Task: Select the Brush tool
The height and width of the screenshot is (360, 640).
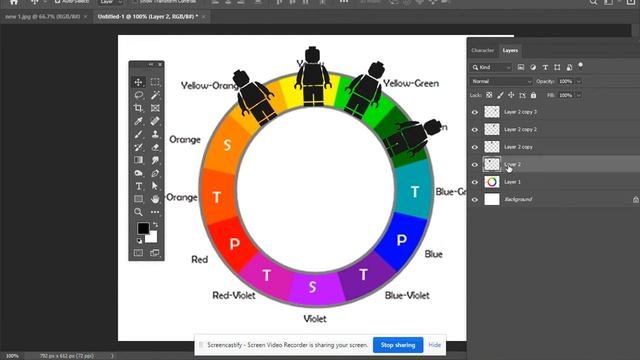Action: point(138,134)
